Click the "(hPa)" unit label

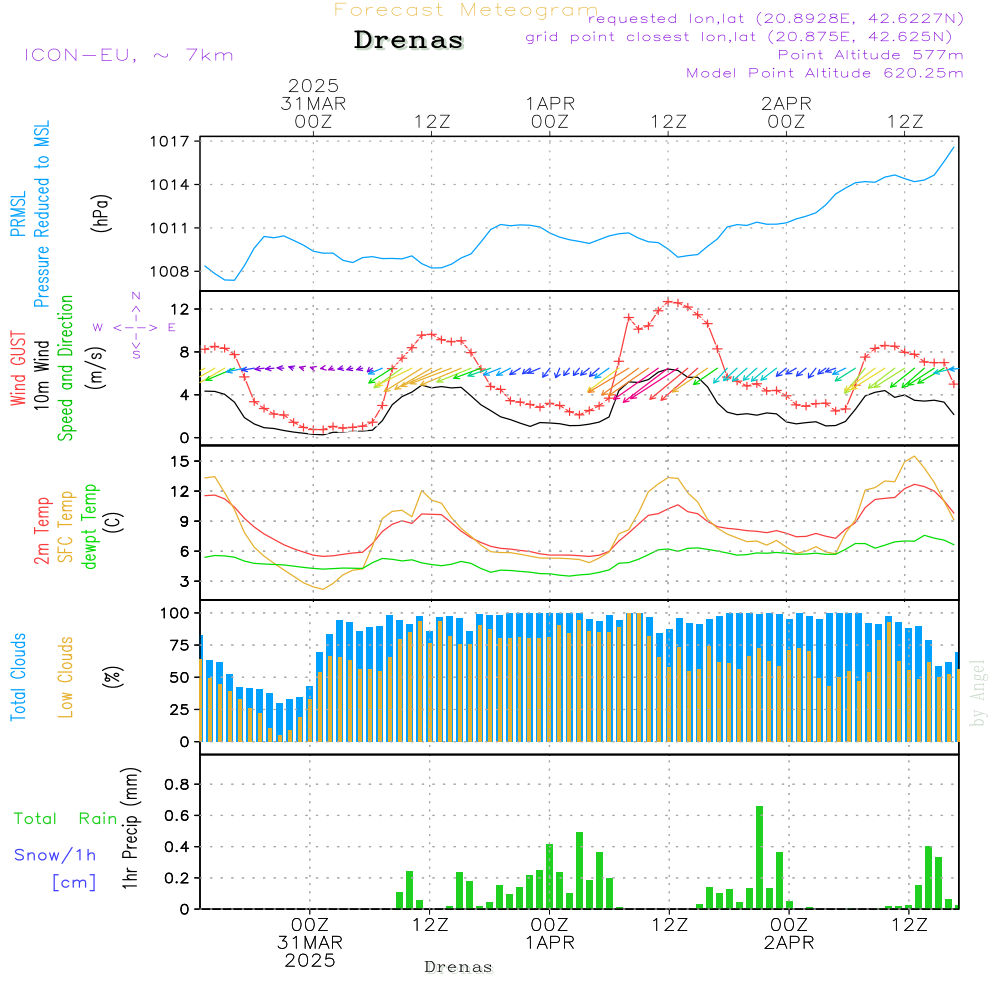point(101,213)
